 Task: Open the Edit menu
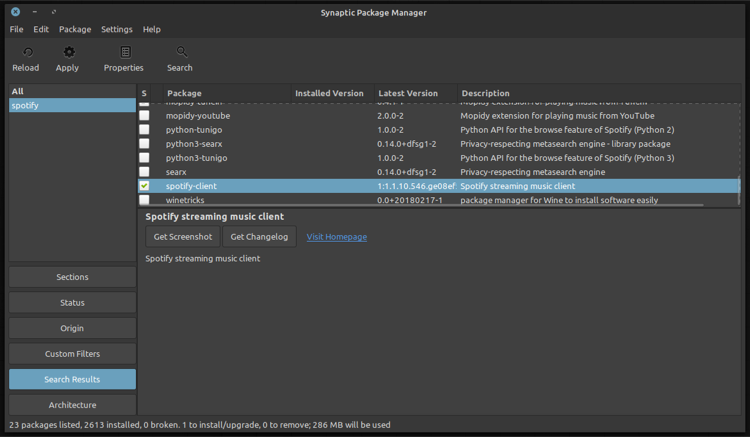pos(41,29)
